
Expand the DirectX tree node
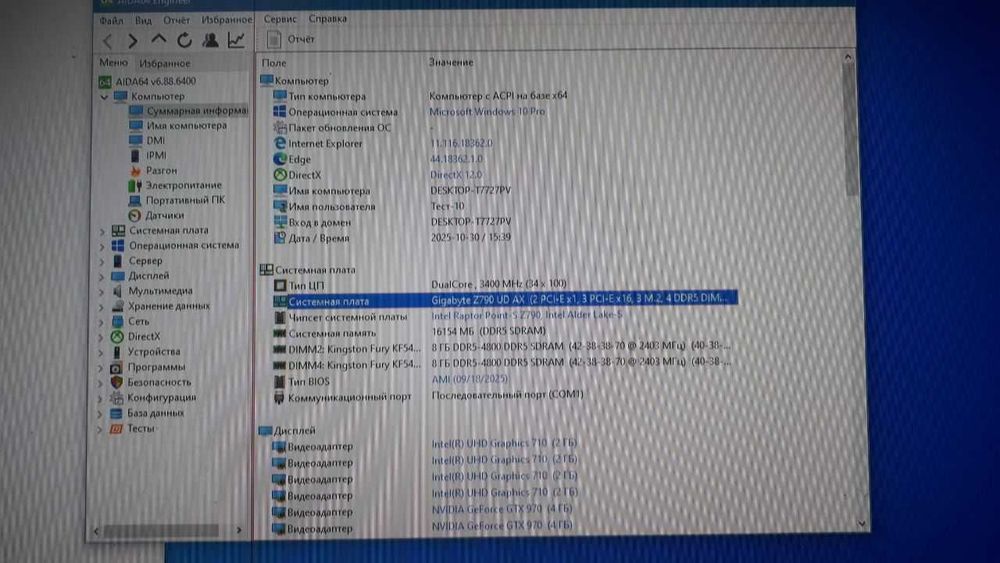click(101, 338)
